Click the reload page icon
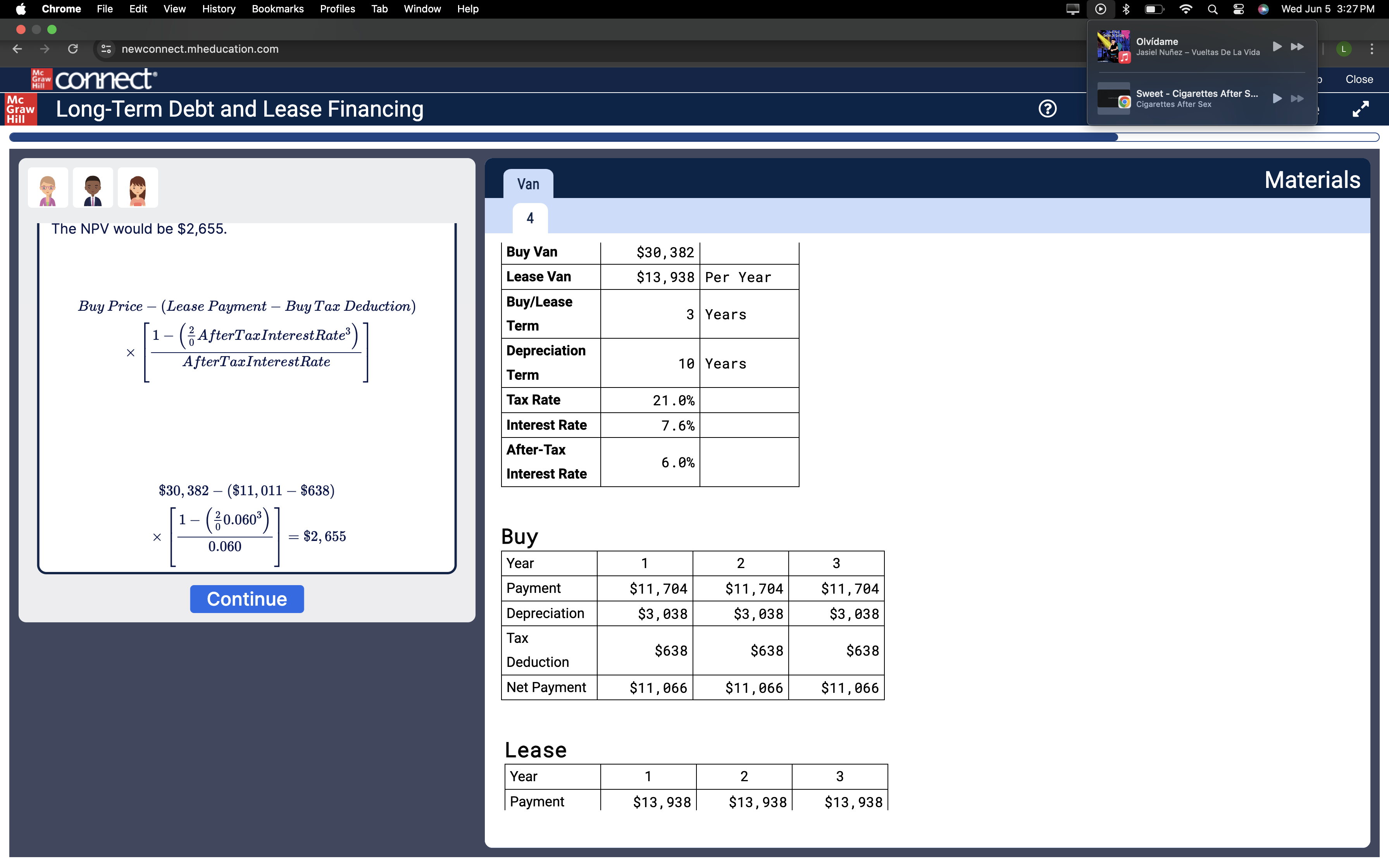Image resolution: width=1389 pixels, height=868 pixels. click(x=73, y=49)
